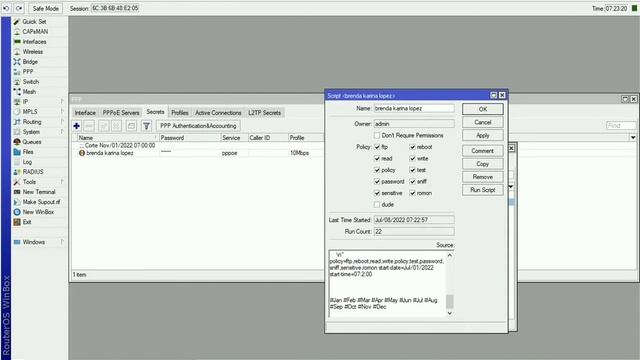Expand the Tools submenu
The height and width of the screenshot is (360, 640).
click(x=62, y=182)
